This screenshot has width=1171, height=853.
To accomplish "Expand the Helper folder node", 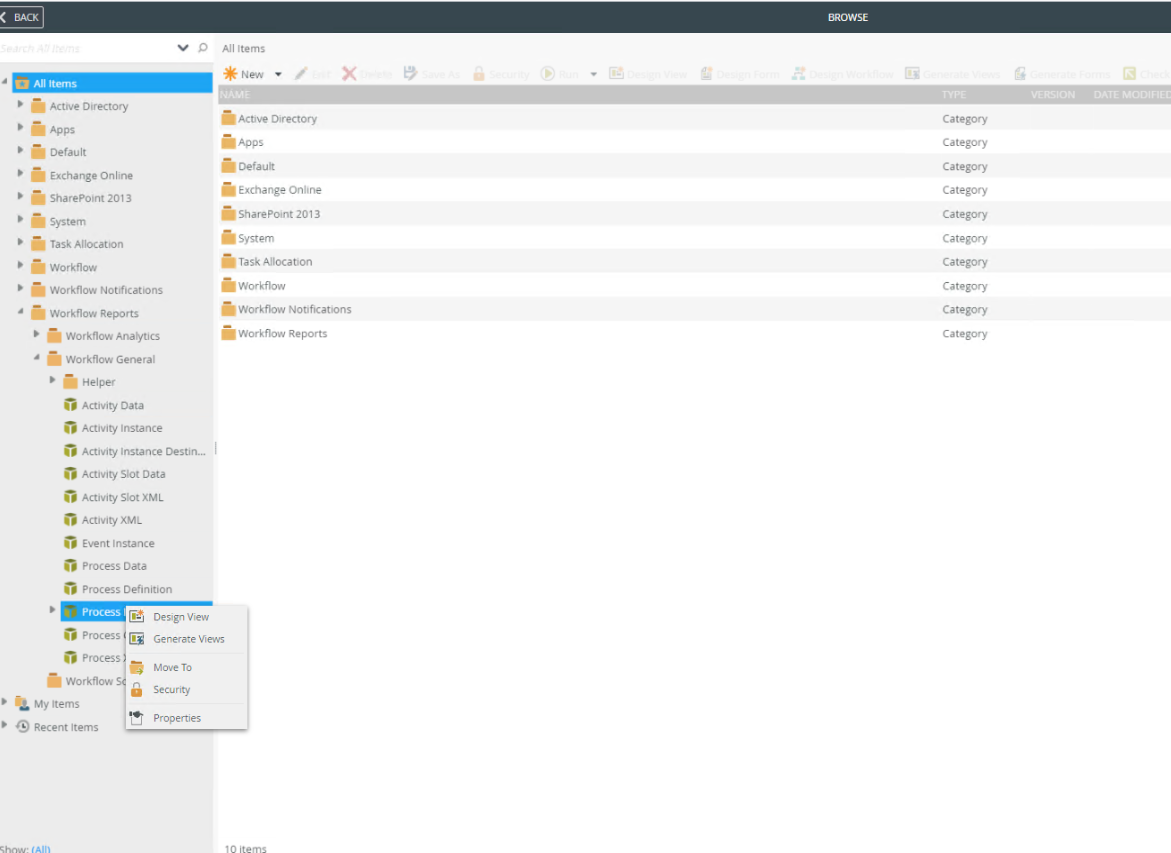I will (52, 380).
